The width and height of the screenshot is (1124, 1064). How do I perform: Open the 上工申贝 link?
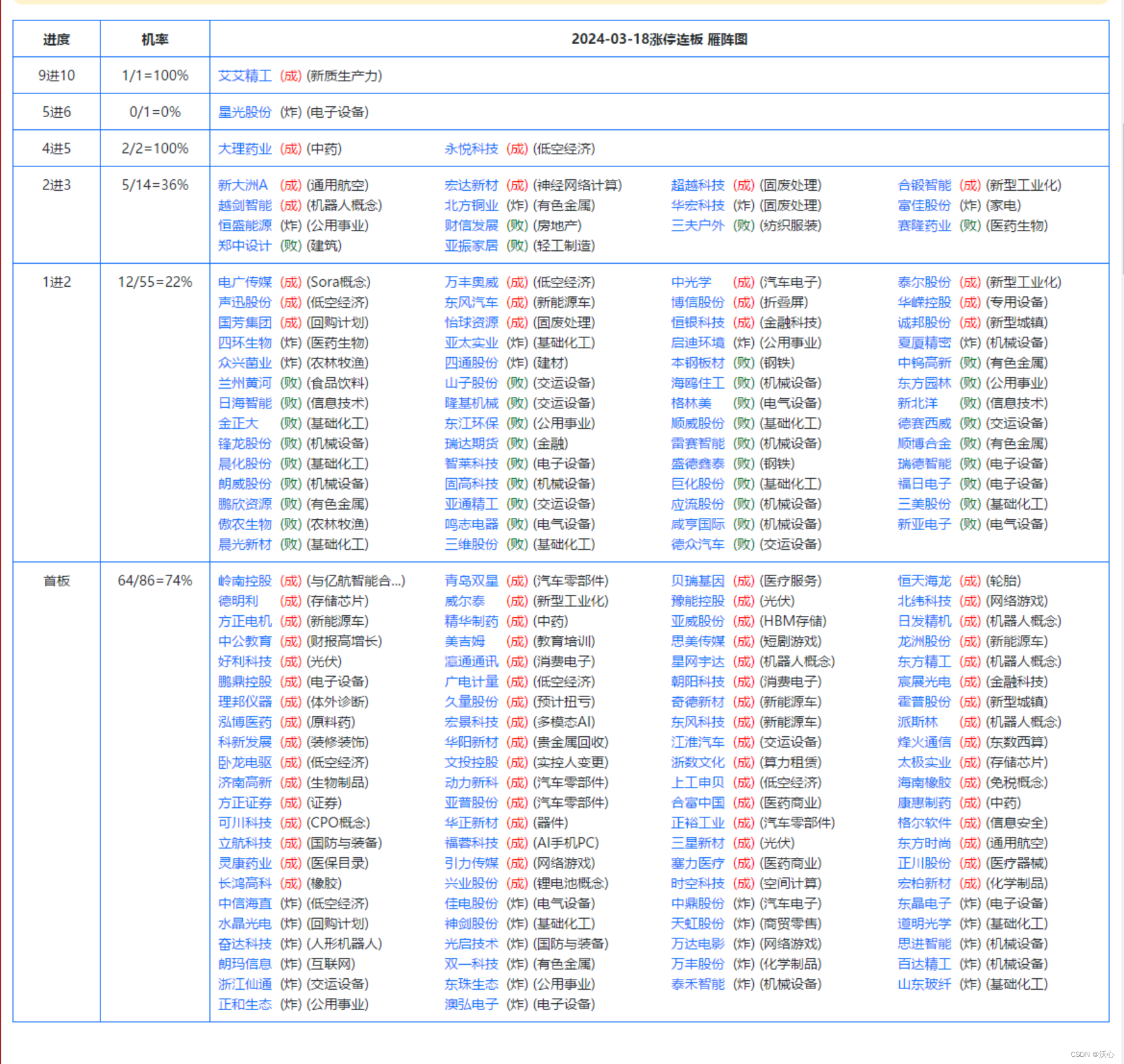coord(698,782)
